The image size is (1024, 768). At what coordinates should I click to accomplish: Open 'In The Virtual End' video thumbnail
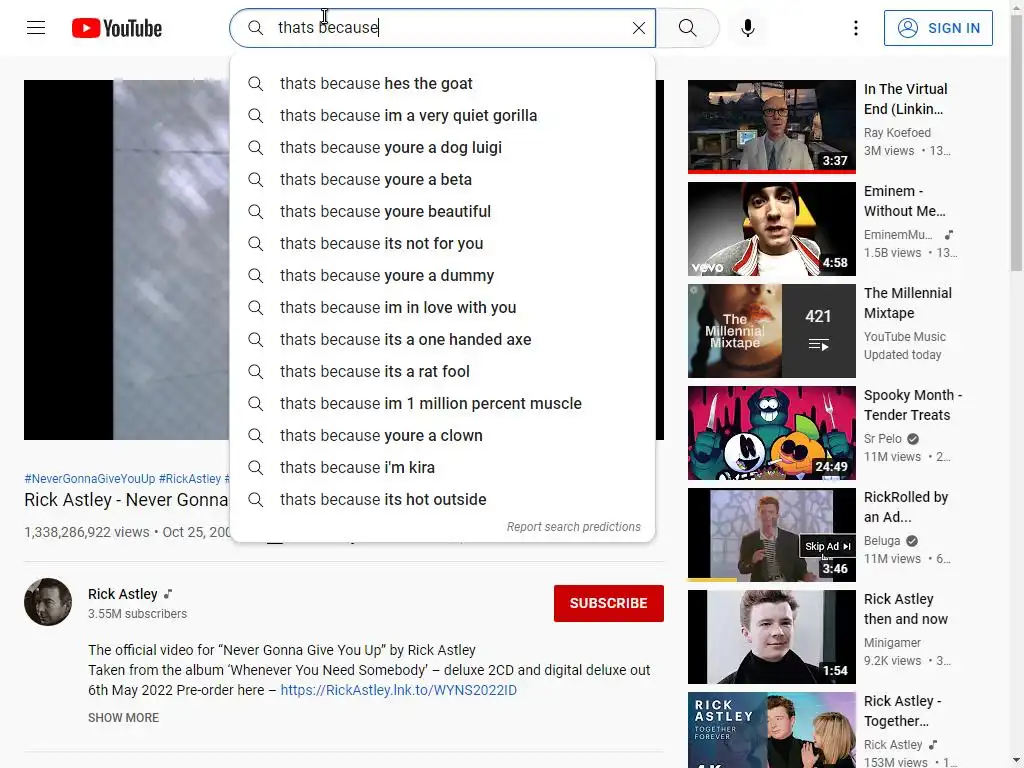(x=771, y=127)
